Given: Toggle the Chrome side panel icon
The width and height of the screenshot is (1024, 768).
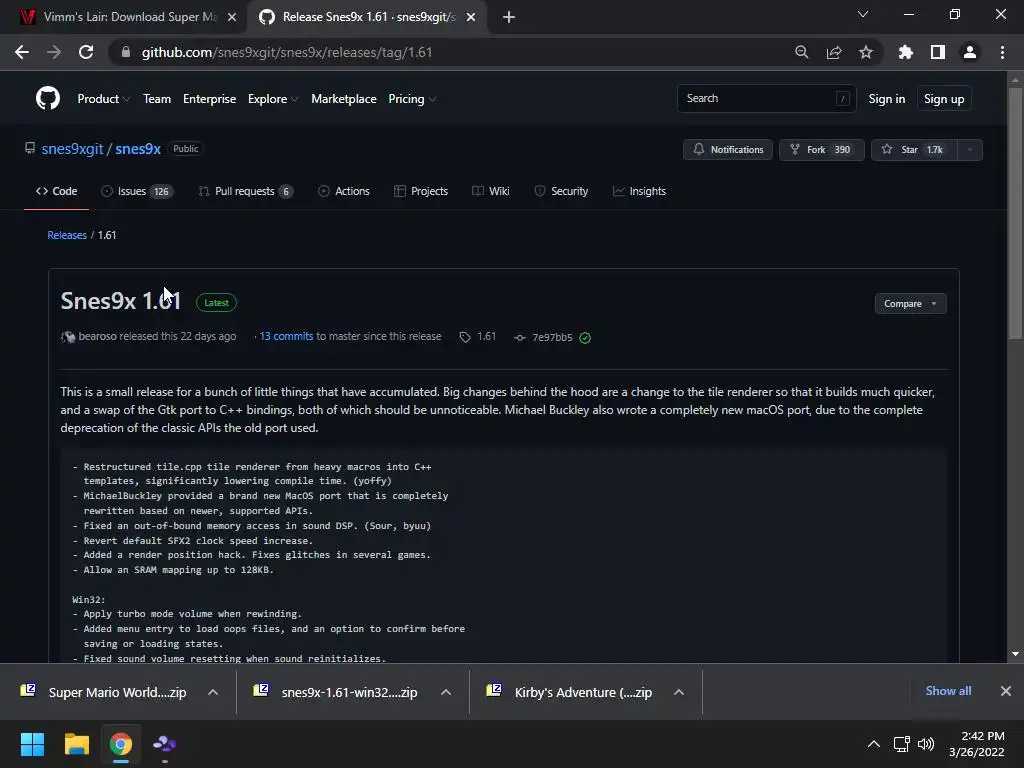Looking at the screenshot, I should point(938,52).
